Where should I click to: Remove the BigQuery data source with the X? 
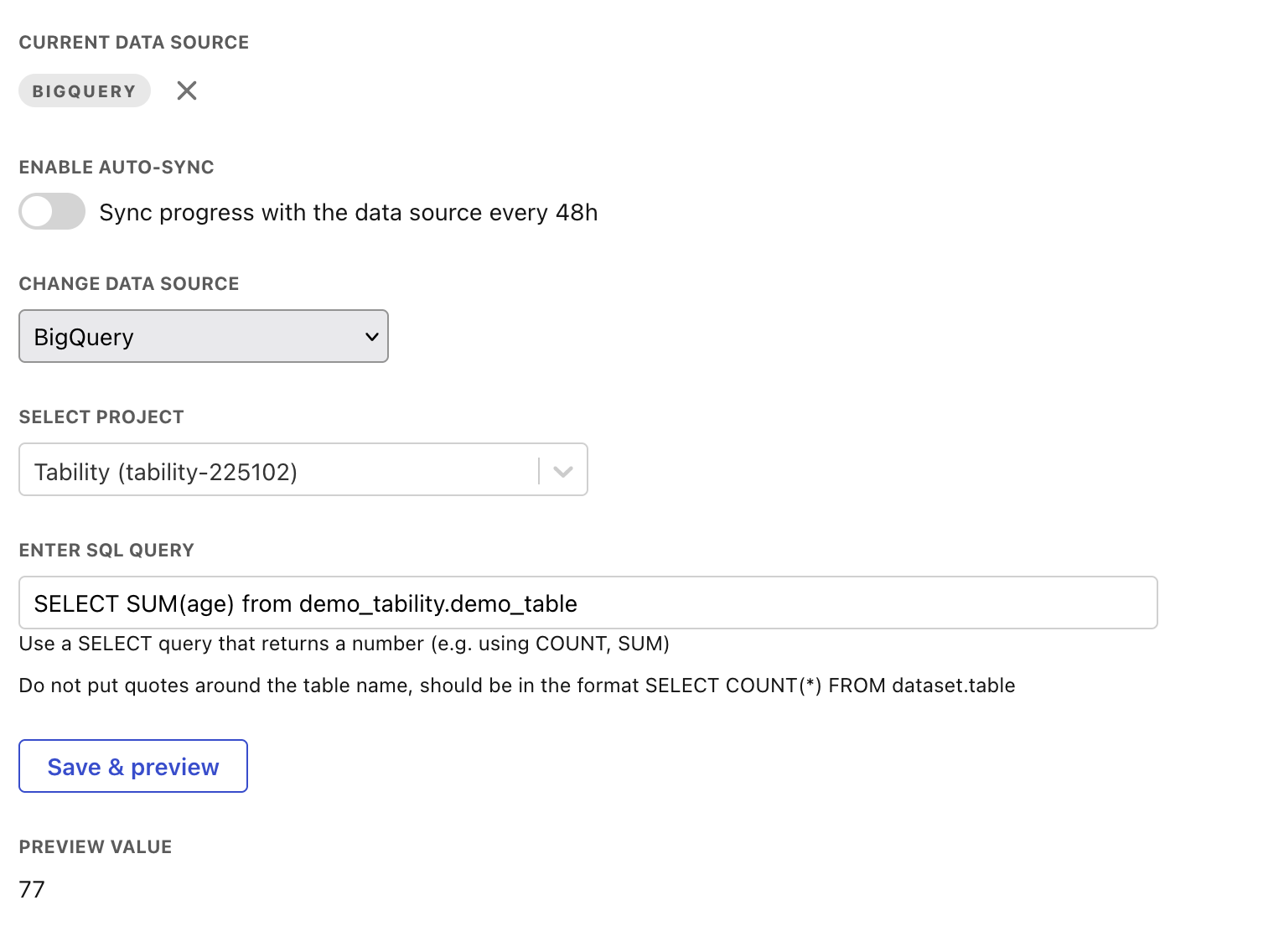[187, 91]
